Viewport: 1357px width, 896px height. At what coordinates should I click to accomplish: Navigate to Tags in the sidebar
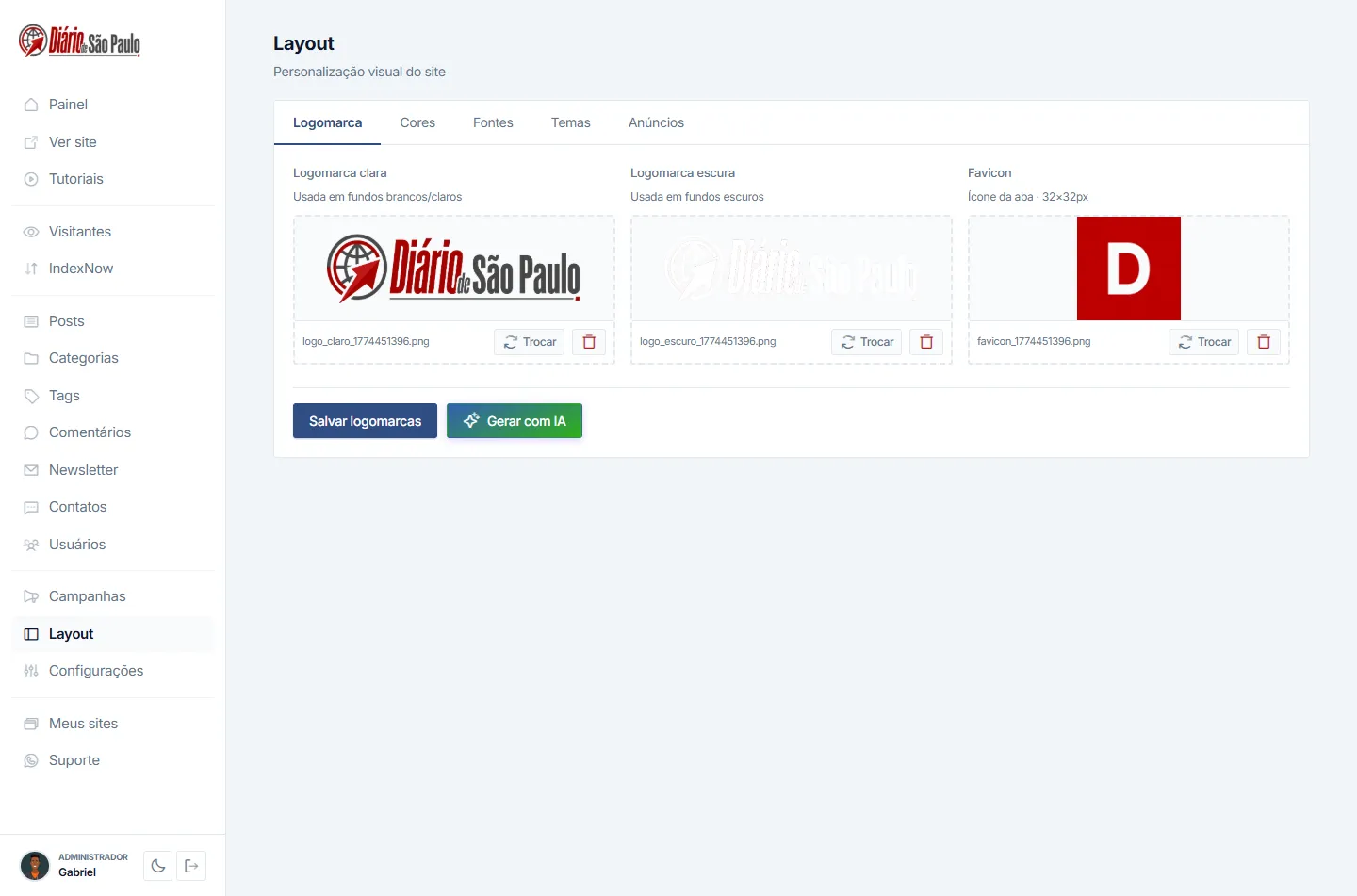[x=113, y=396]
